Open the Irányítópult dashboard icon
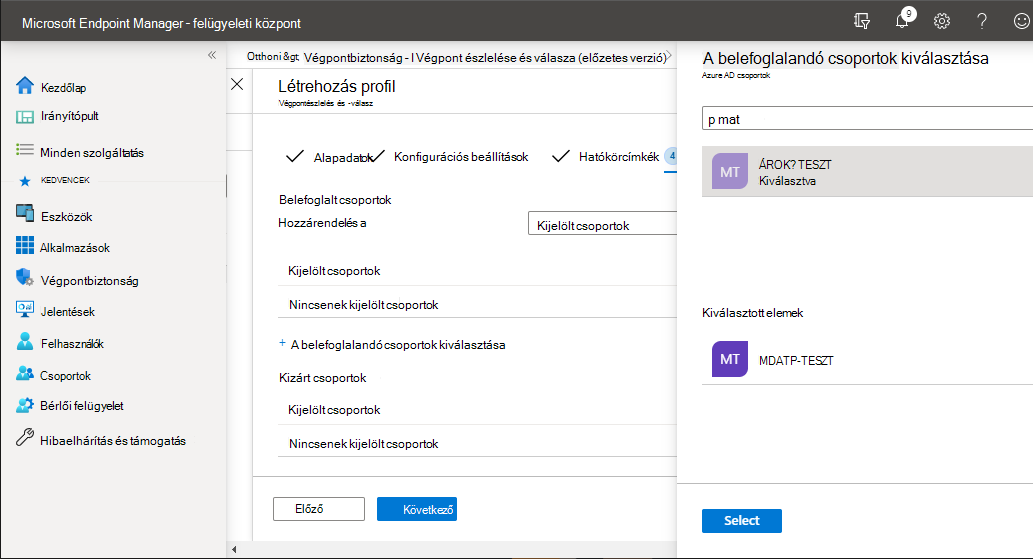This screenshot has height=559, width=1033. point(25,117)
